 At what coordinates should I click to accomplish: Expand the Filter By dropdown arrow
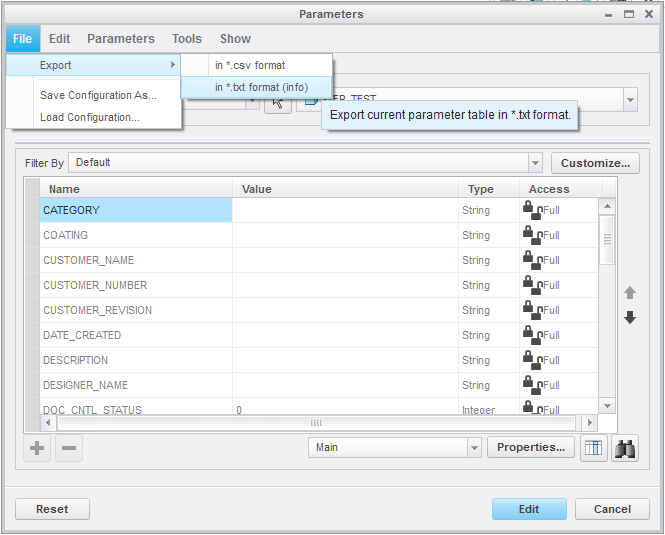coord(535,163)
